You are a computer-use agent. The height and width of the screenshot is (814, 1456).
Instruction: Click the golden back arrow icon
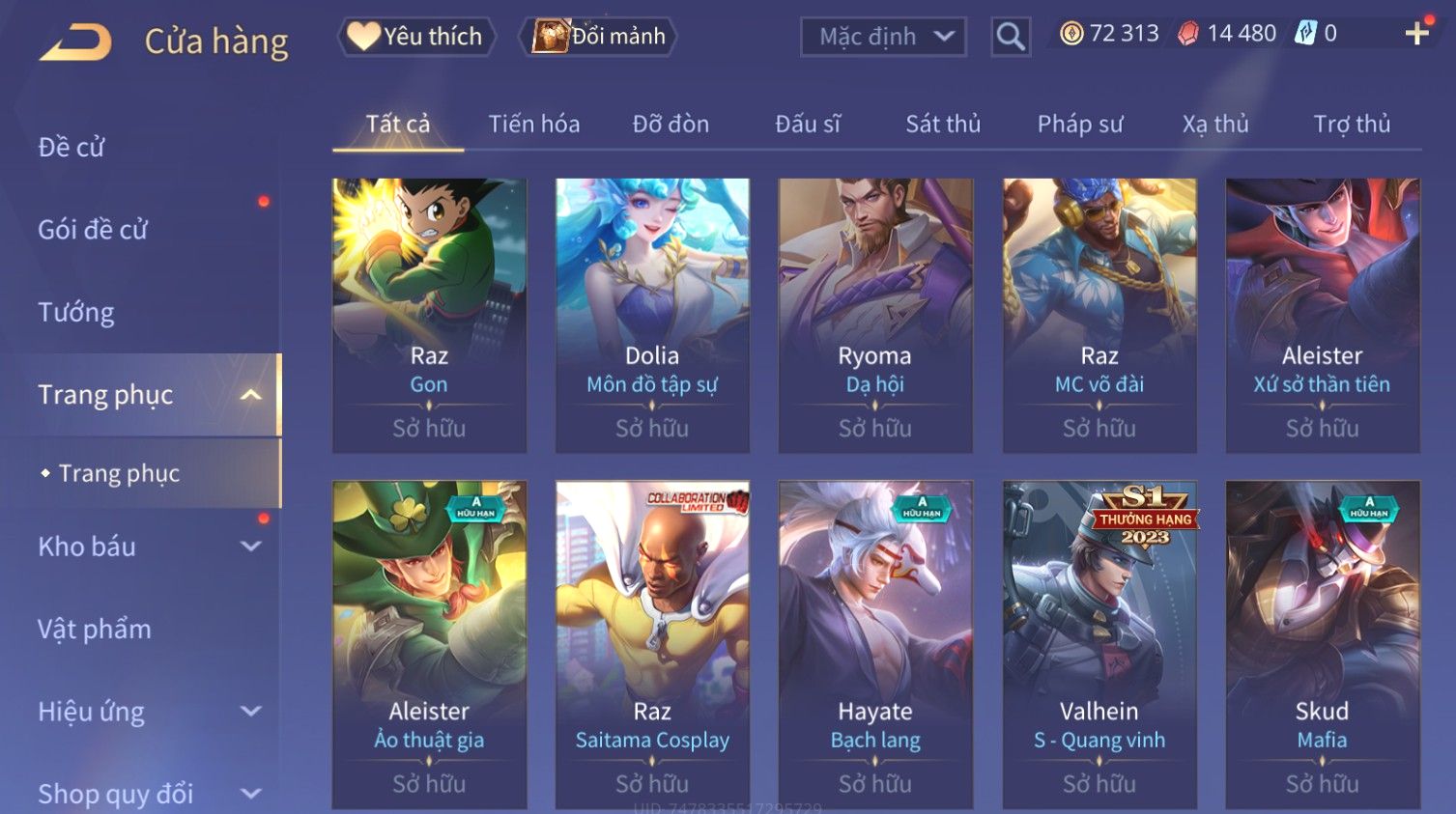point(75,42)
